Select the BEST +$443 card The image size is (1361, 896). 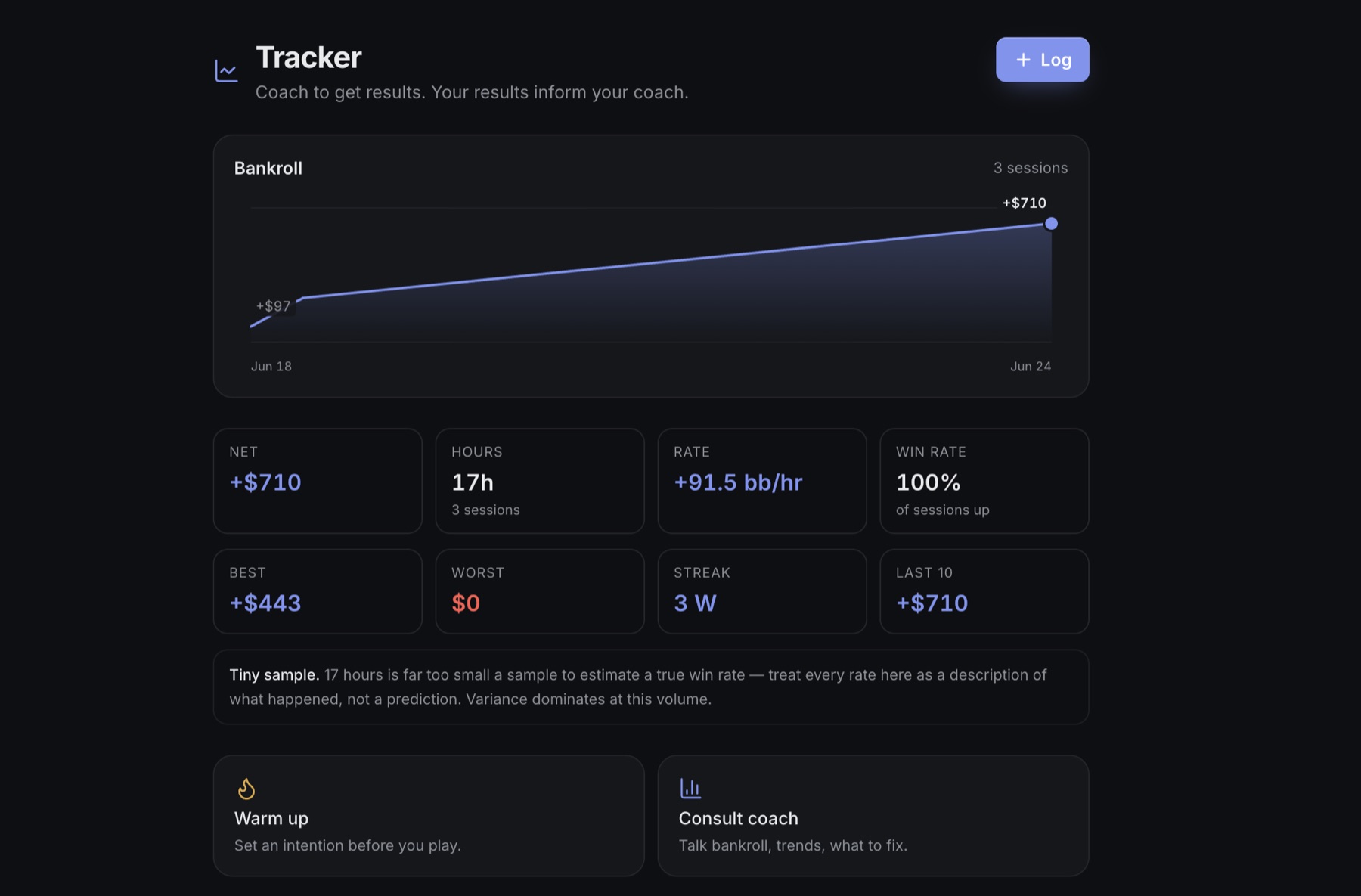point(318,591)
